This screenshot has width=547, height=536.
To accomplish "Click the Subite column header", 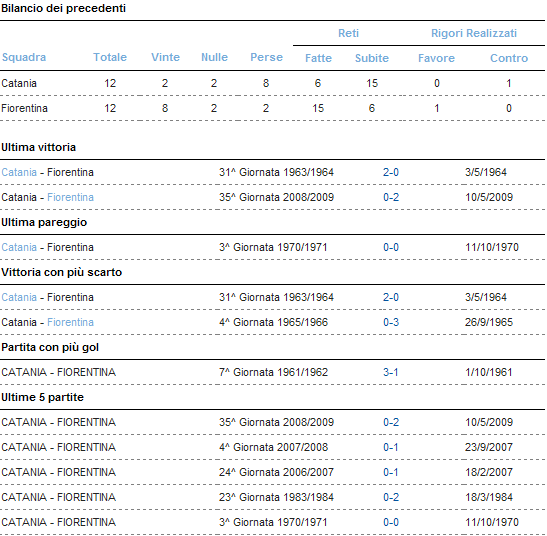I will point(372,58).
